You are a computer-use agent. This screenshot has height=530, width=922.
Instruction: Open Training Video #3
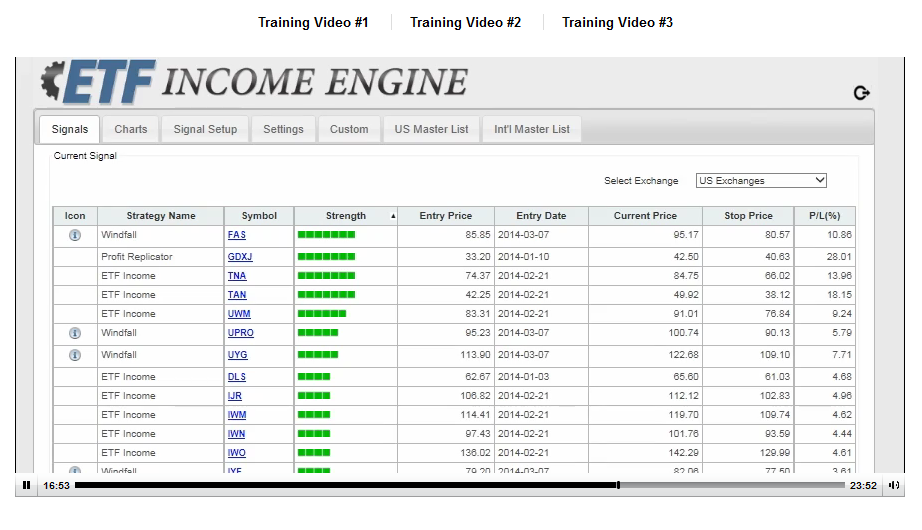click(x=617, y=22)
